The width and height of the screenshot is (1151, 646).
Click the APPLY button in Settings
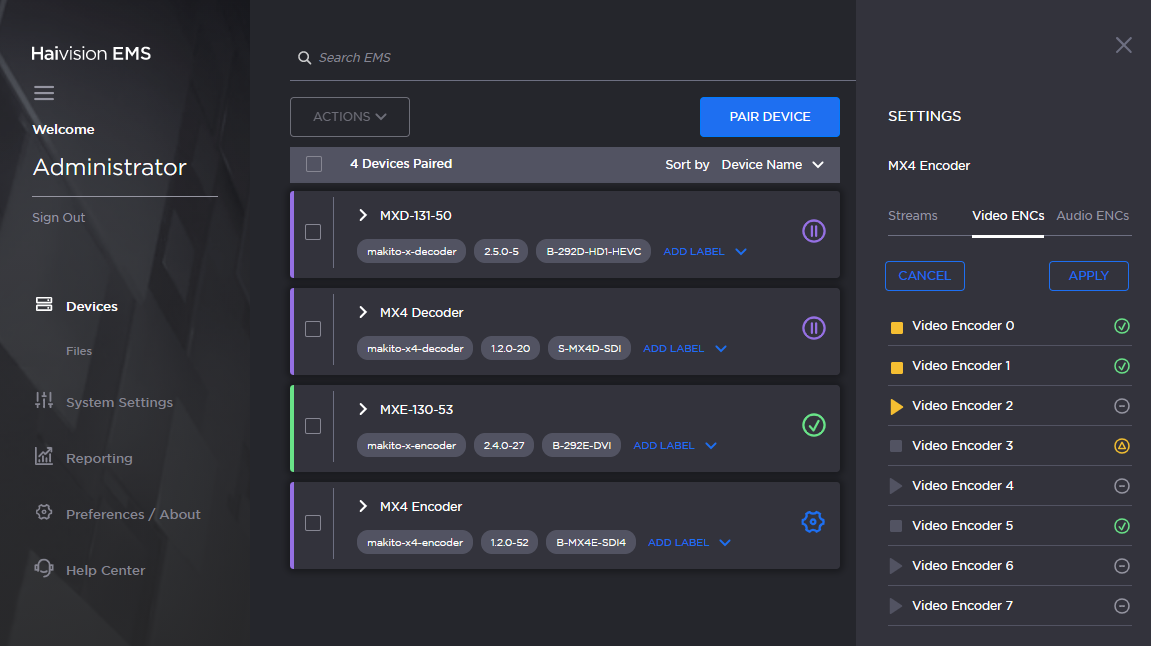pos(1088,276)
